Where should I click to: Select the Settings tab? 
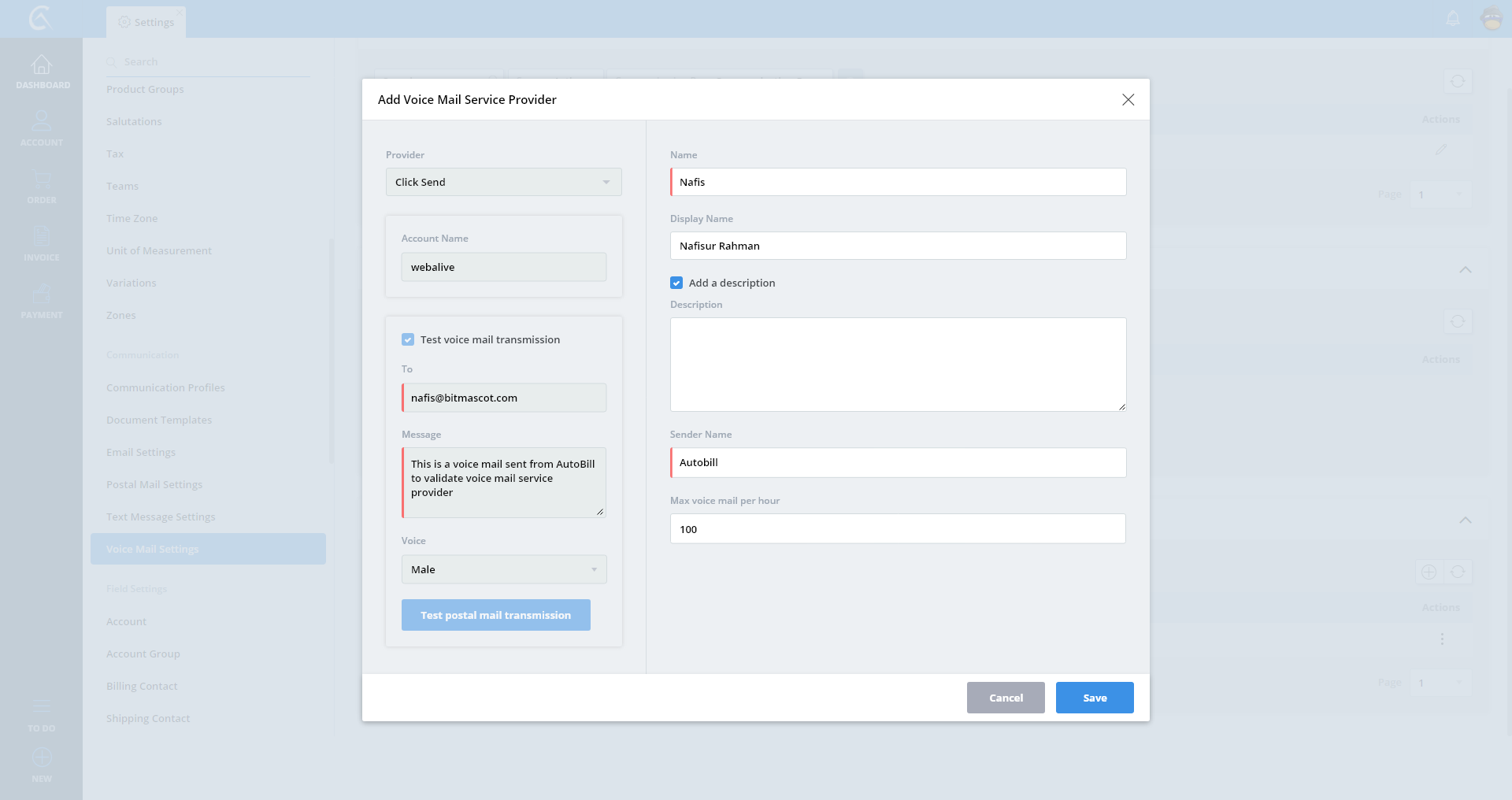[146, 22]
